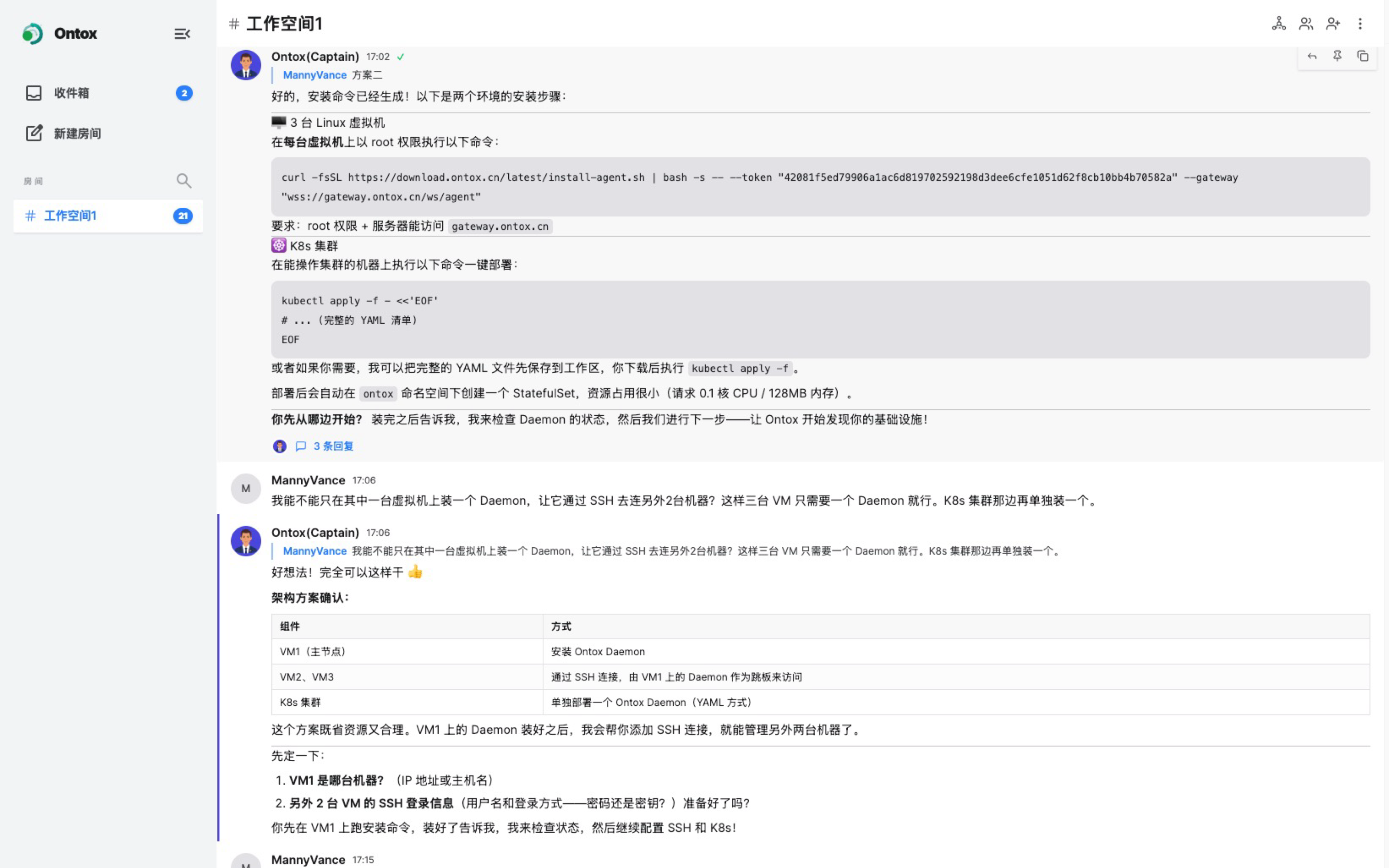Click the inbox badge showing 2
Viewport: 1389px width, 868px height.
pyautogui.click(x=184, y=93)
